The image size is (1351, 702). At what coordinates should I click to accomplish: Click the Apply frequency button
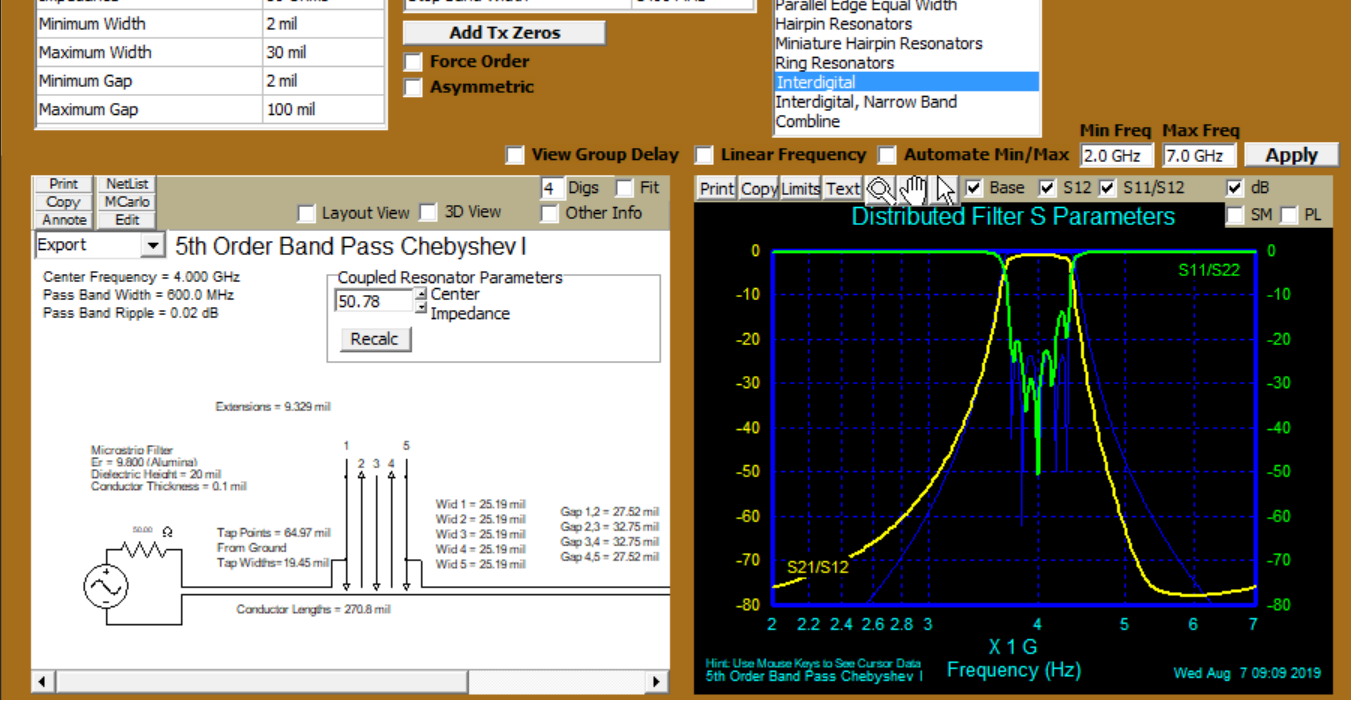pos(1291,155)
